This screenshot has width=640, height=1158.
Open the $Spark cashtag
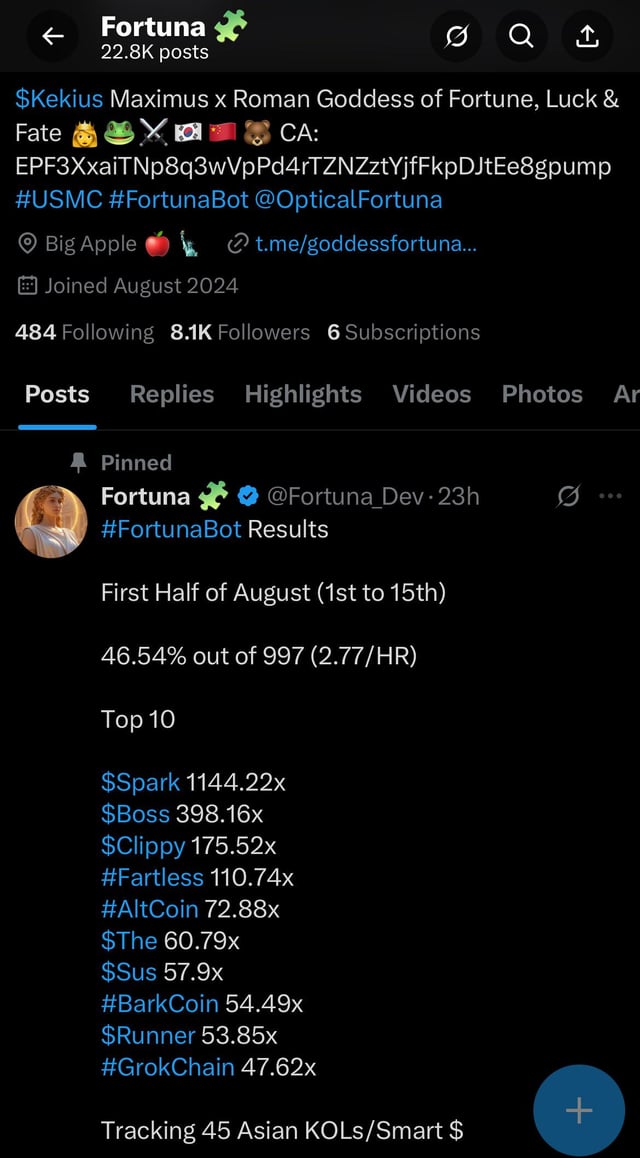point(141,782)
